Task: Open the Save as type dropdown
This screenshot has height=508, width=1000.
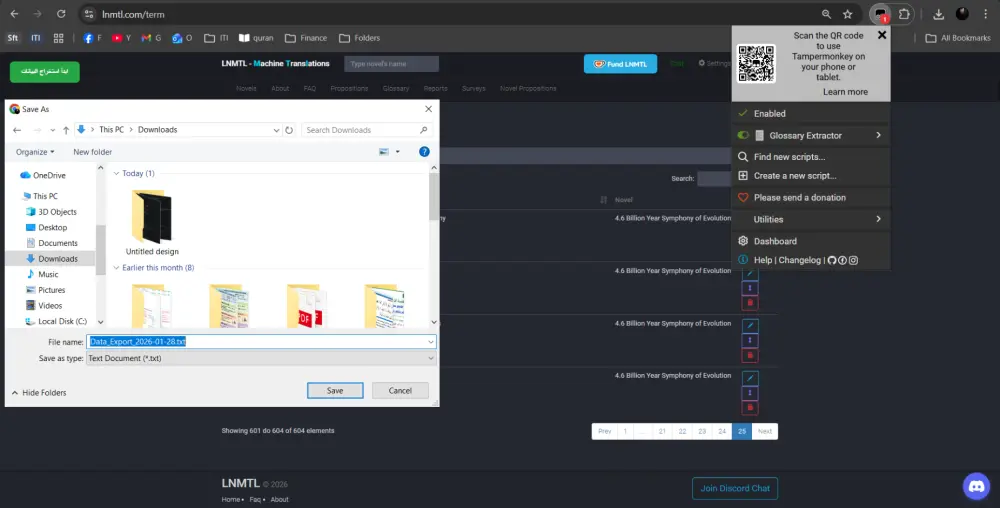Action: pyautogui.click(x=261, y=358)
